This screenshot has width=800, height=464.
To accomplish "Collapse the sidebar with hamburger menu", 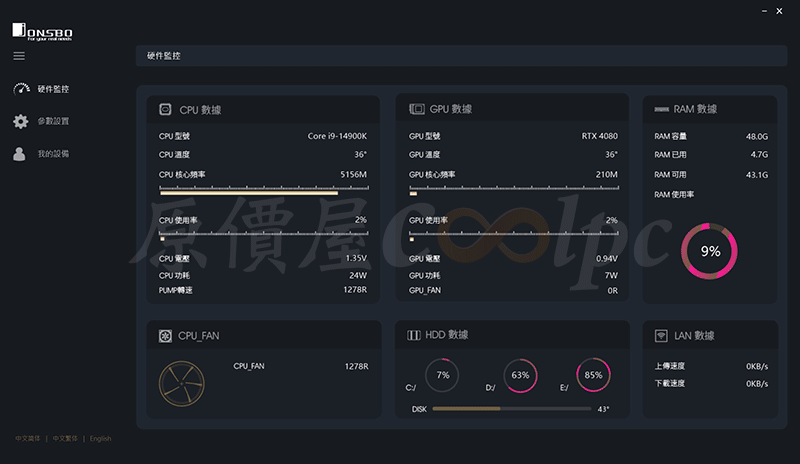I will (19, 56).
